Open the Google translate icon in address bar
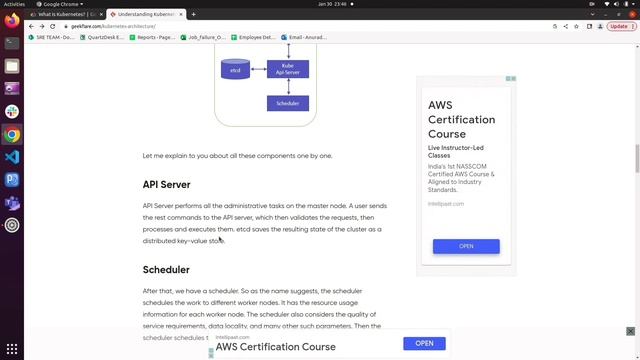Image resolution: width=640 pixels, height=360 pixels. click(555, 26)
